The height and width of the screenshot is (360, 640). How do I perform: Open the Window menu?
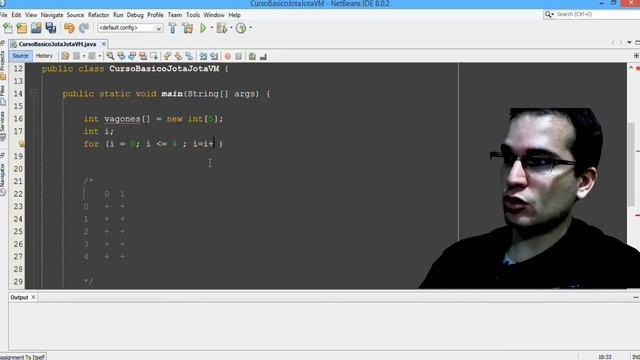pos(214,15)
